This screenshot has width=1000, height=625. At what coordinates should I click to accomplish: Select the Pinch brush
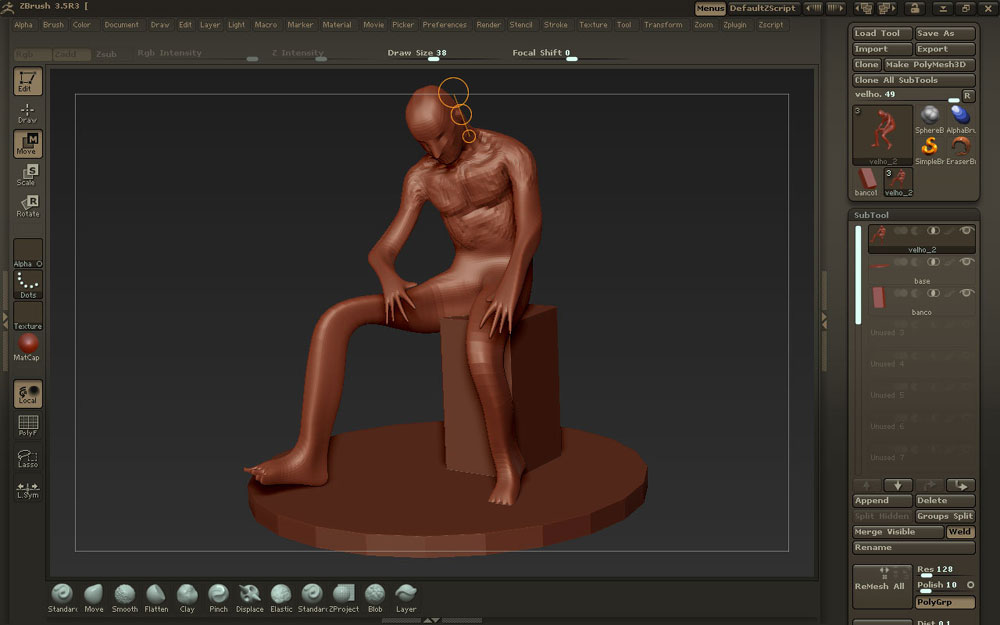pos(218,595)
